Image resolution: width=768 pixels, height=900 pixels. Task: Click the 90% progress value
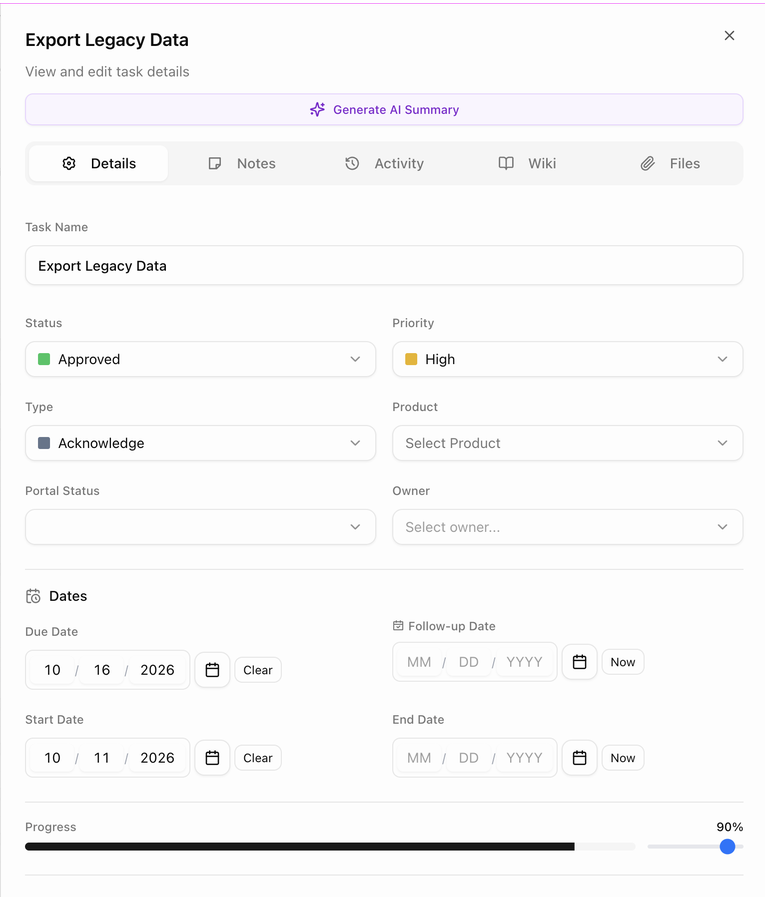point(730,827)
